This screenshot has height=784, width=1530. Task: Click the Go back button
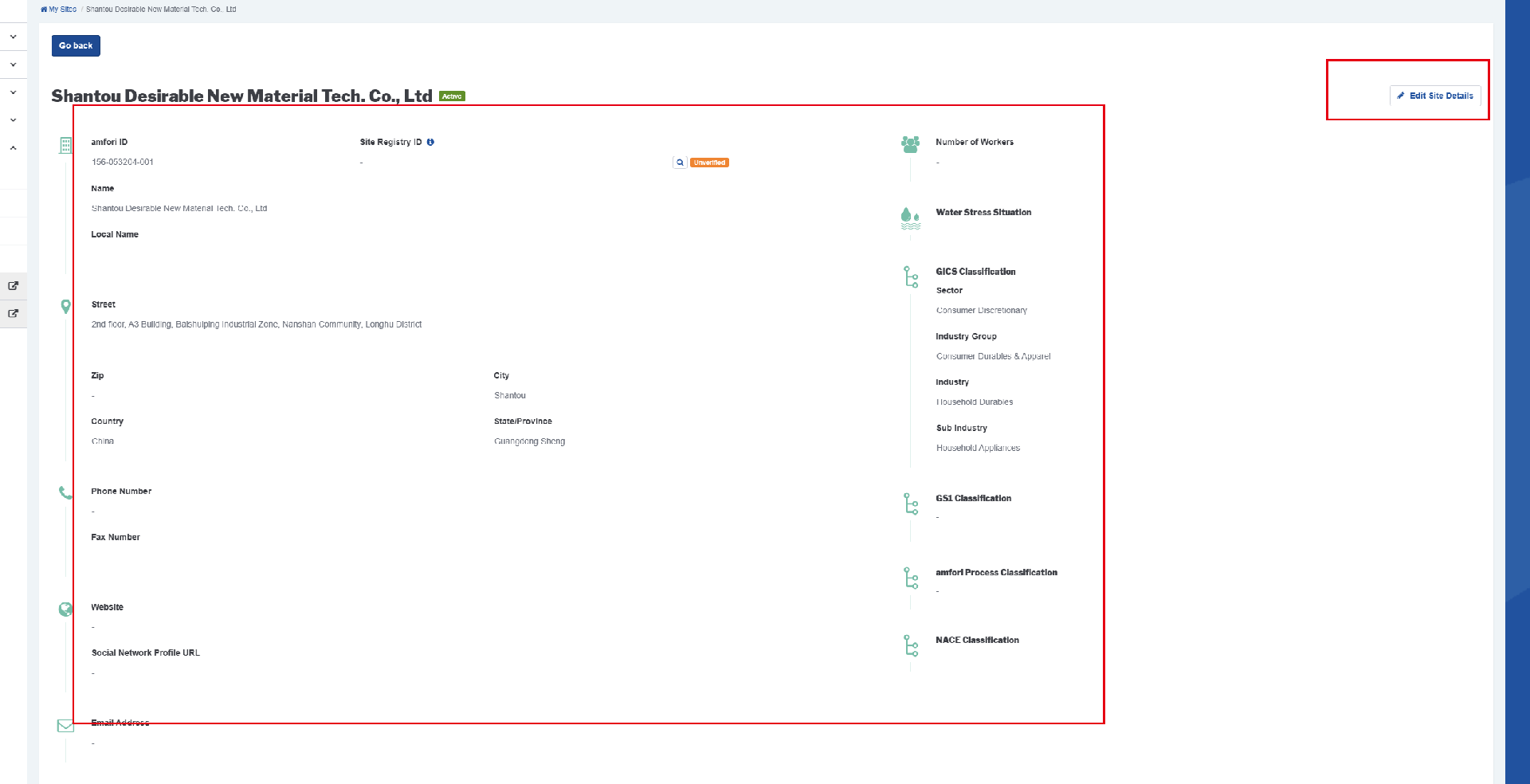pyautogui.click(x=76, y=45)
